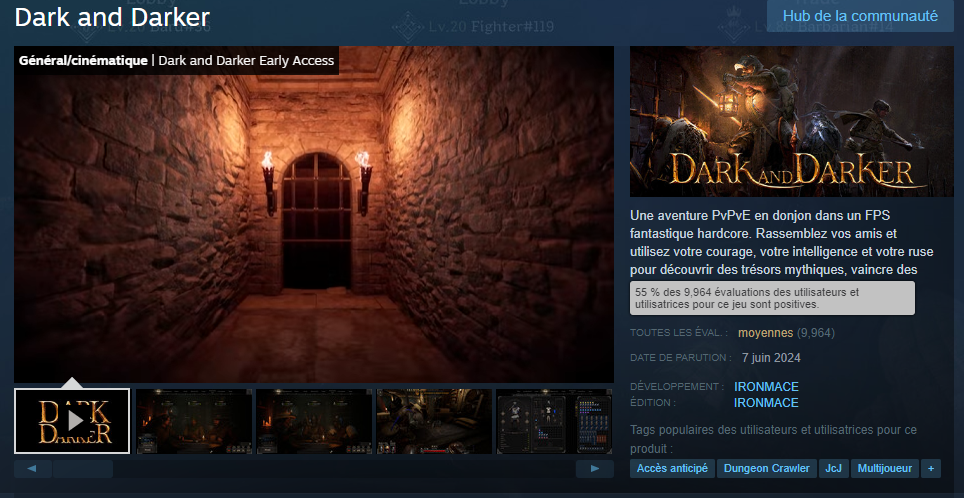This screenshot has height=498, width=964.
Task: Click the Accès anticipé tag
Action: coord(672,468)
